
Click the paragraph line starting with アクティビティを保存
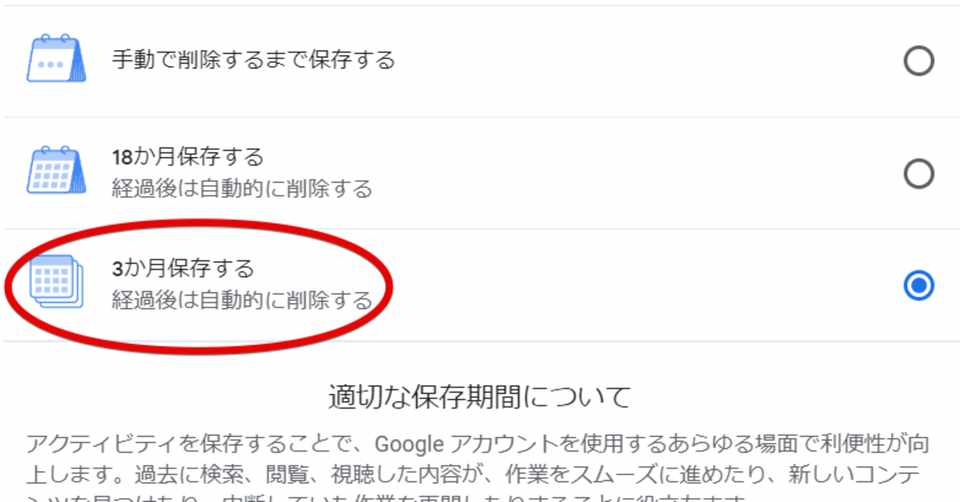pyautogui.click(x=478, y=444)
